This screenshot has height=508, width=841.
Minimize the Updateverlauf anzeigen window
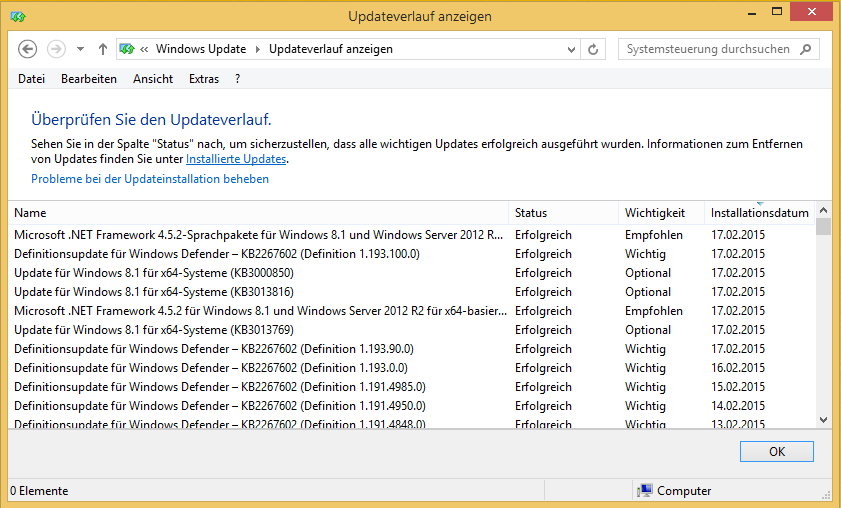pyautogui.click(x=752, y=12)
